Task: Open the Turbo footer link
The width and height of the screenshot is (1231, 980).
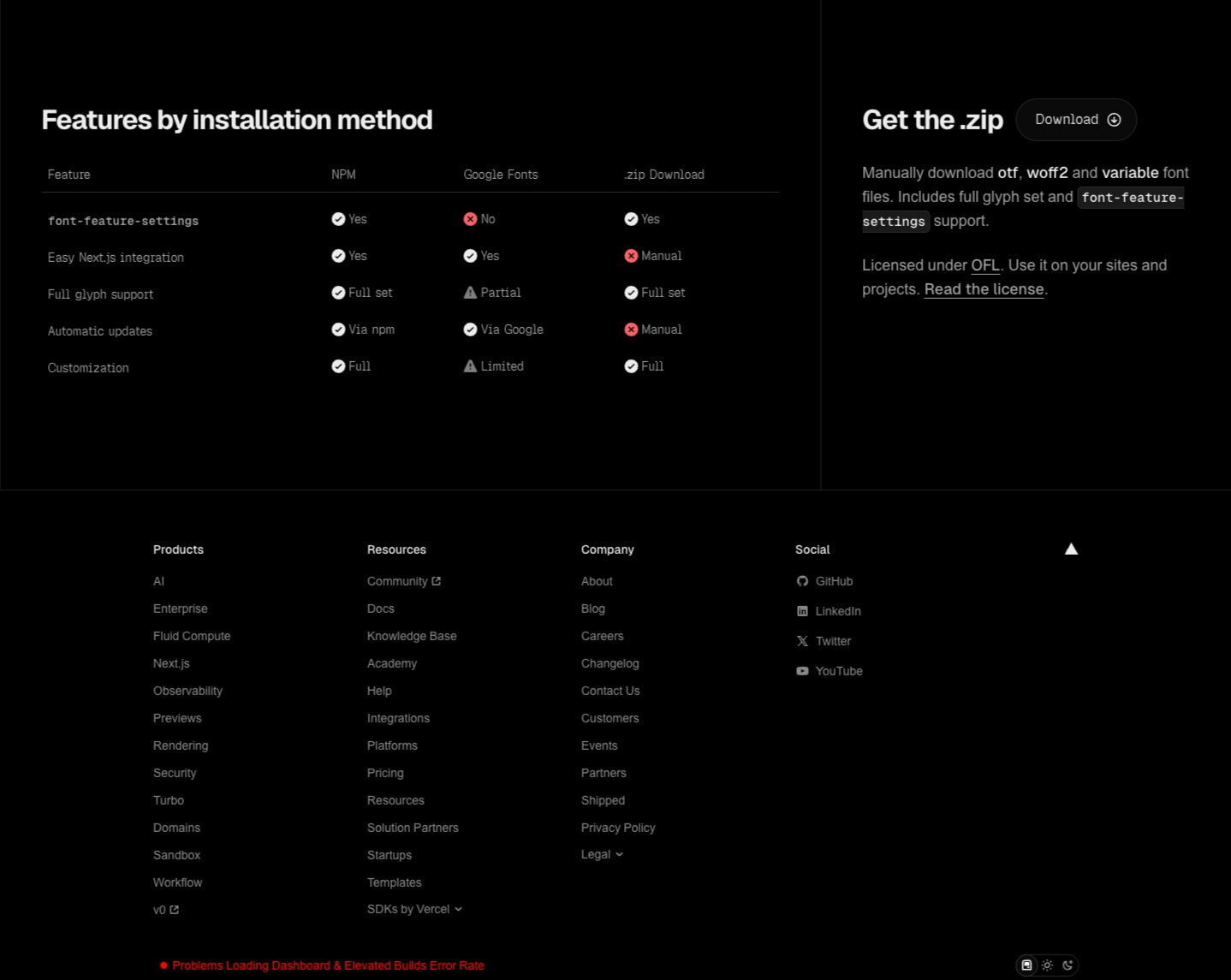Action: 169,800
